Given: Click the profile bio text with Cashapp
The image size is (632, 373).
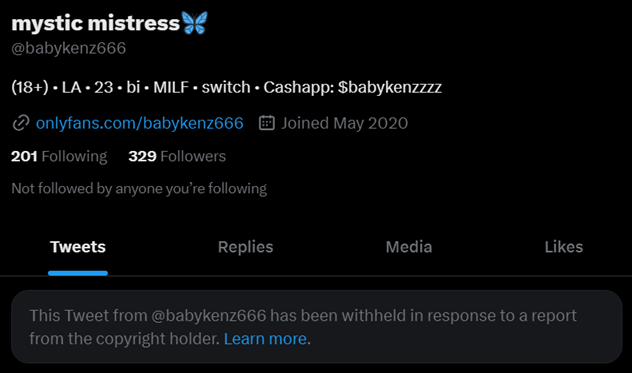Looking at the screenshot, I should coord(227,87).
